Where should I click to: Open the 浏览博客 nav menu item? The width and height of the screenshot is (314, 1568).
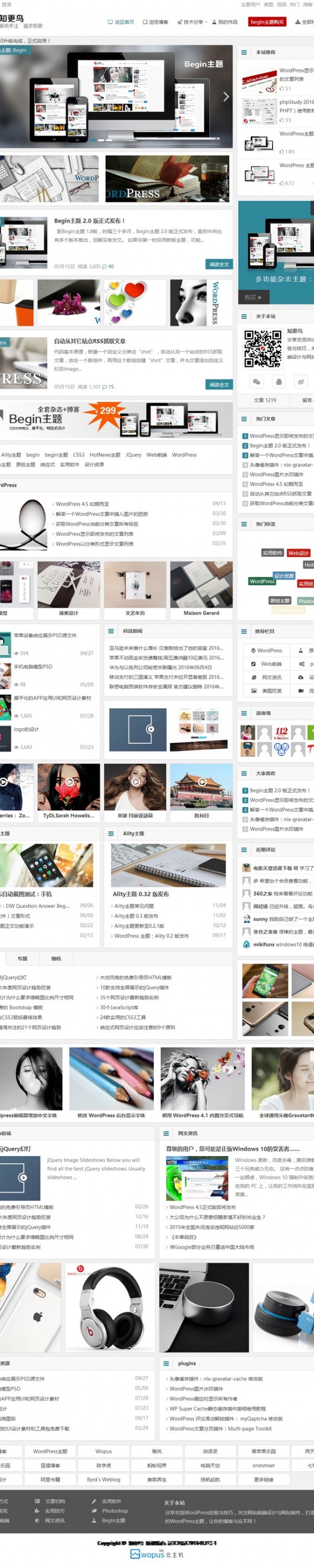(155, 22)
